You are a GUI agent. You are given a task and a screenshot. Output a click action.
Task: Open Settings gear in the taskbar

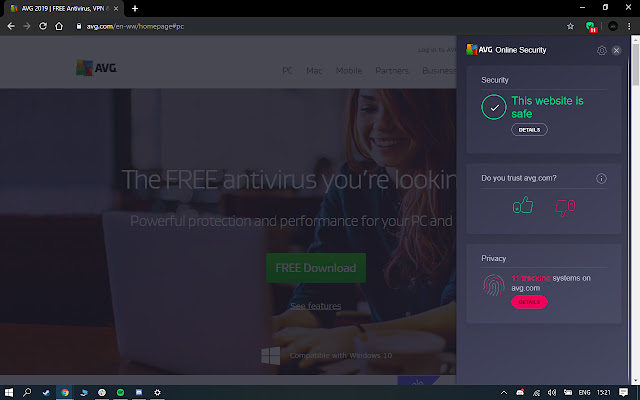pos(158,393)
